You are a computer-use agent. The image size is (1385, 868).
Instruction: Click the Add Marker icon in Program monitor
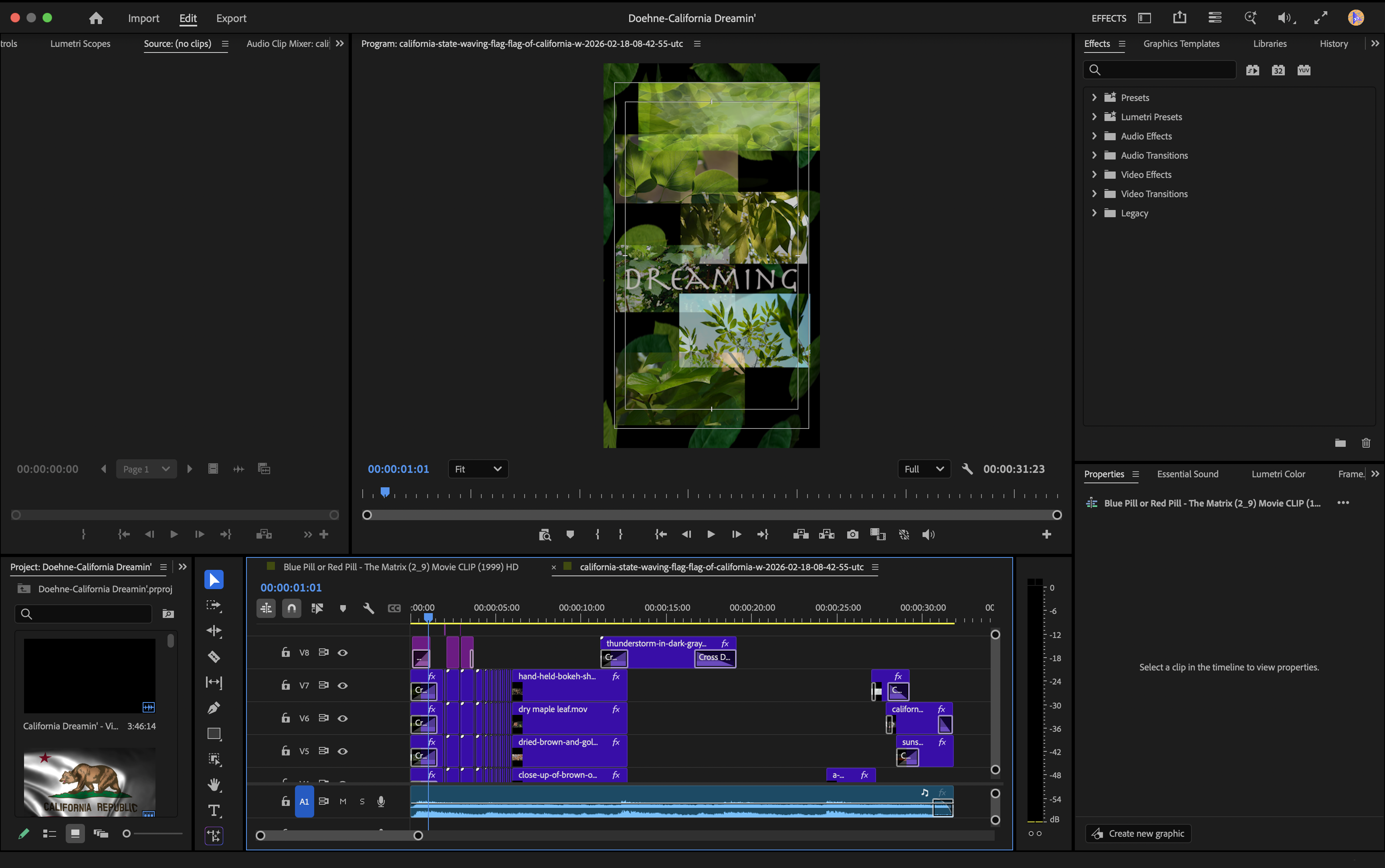click(570, 535)
